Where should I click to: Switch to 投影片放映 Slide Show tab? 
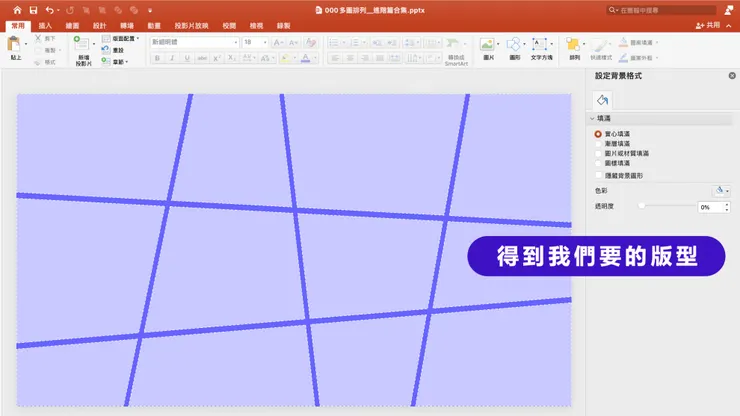[191, 26]
